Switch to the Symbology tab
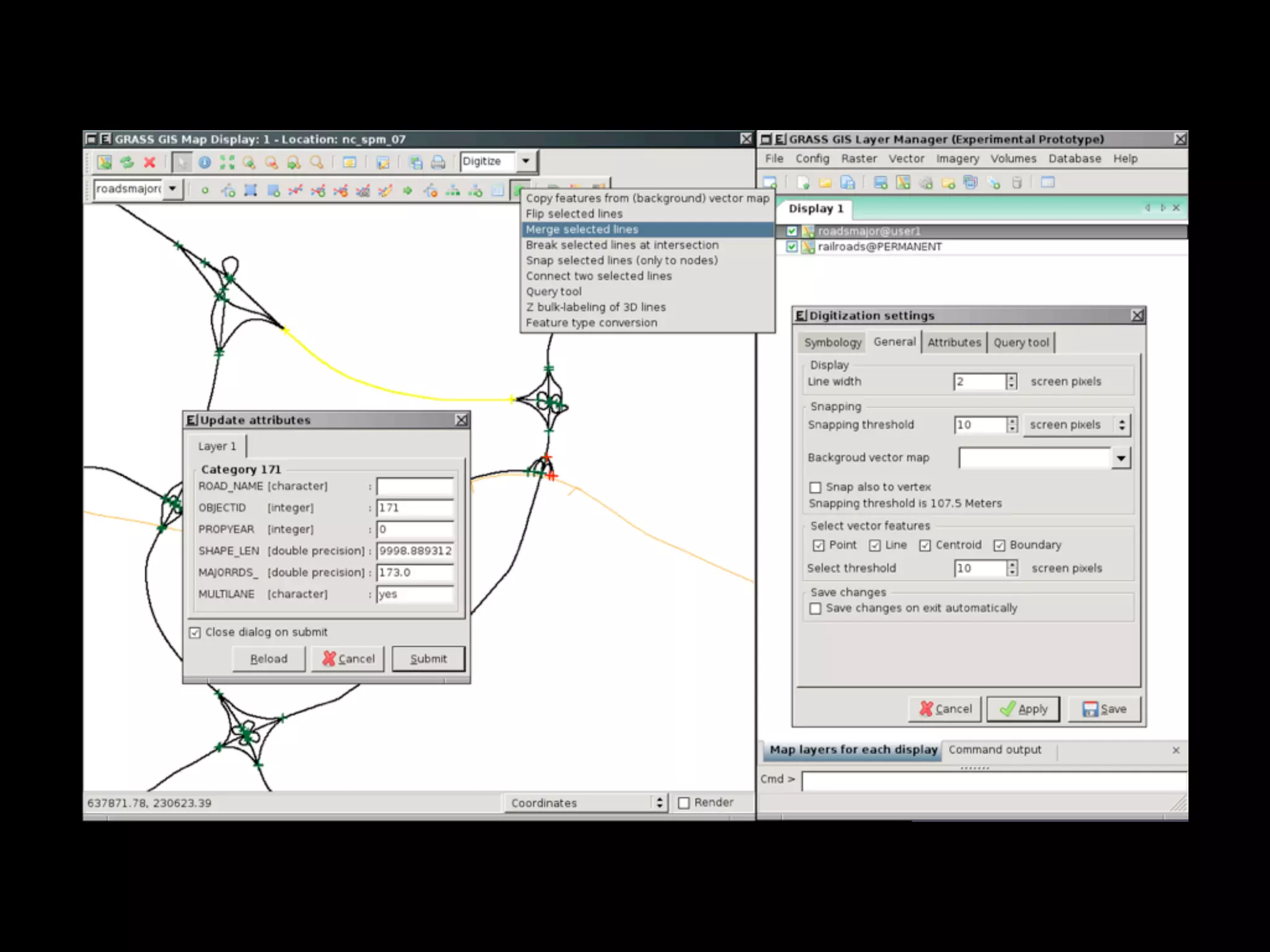This screenshot has height=952, width=1270. click(832, 342)
